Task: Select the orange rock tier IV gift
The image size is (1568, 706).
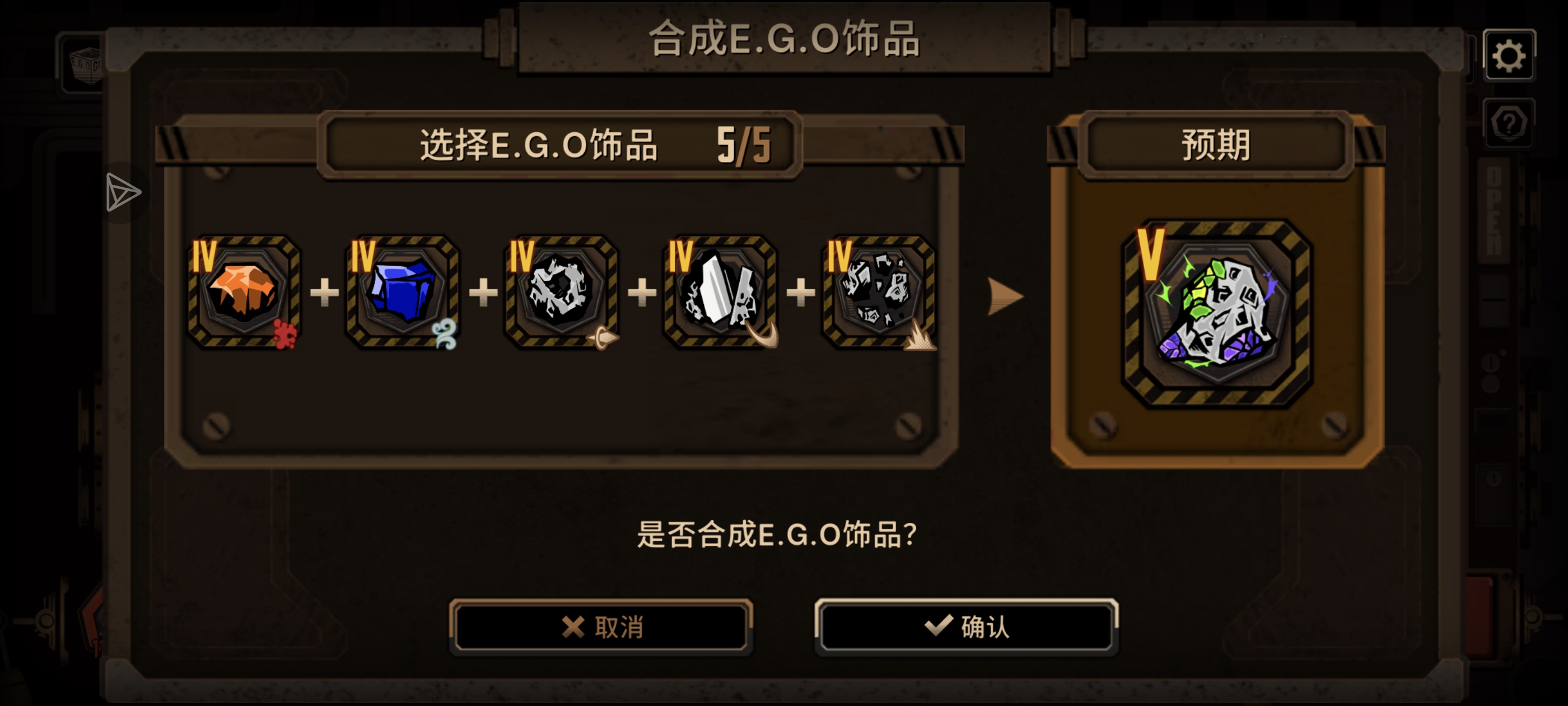Action: point(244,292)
